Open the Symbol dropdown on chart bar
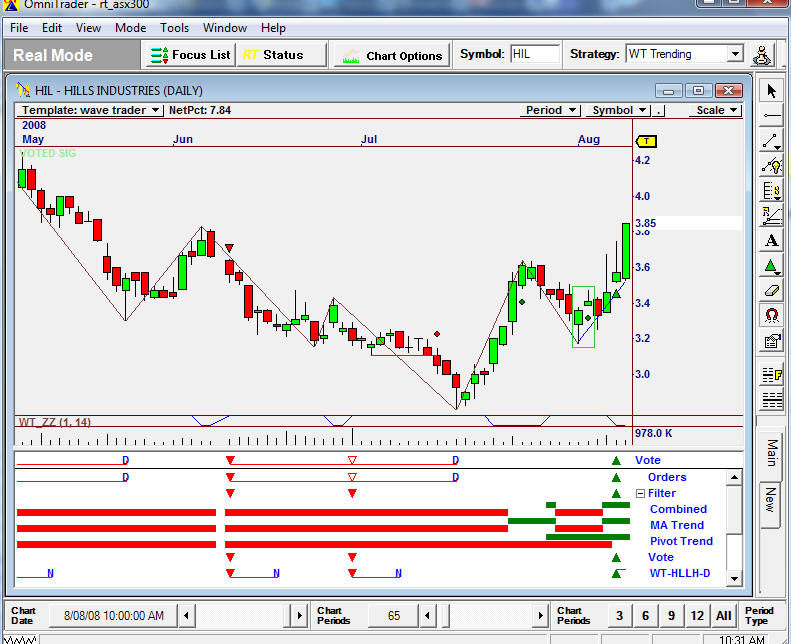 pos(618,110)
